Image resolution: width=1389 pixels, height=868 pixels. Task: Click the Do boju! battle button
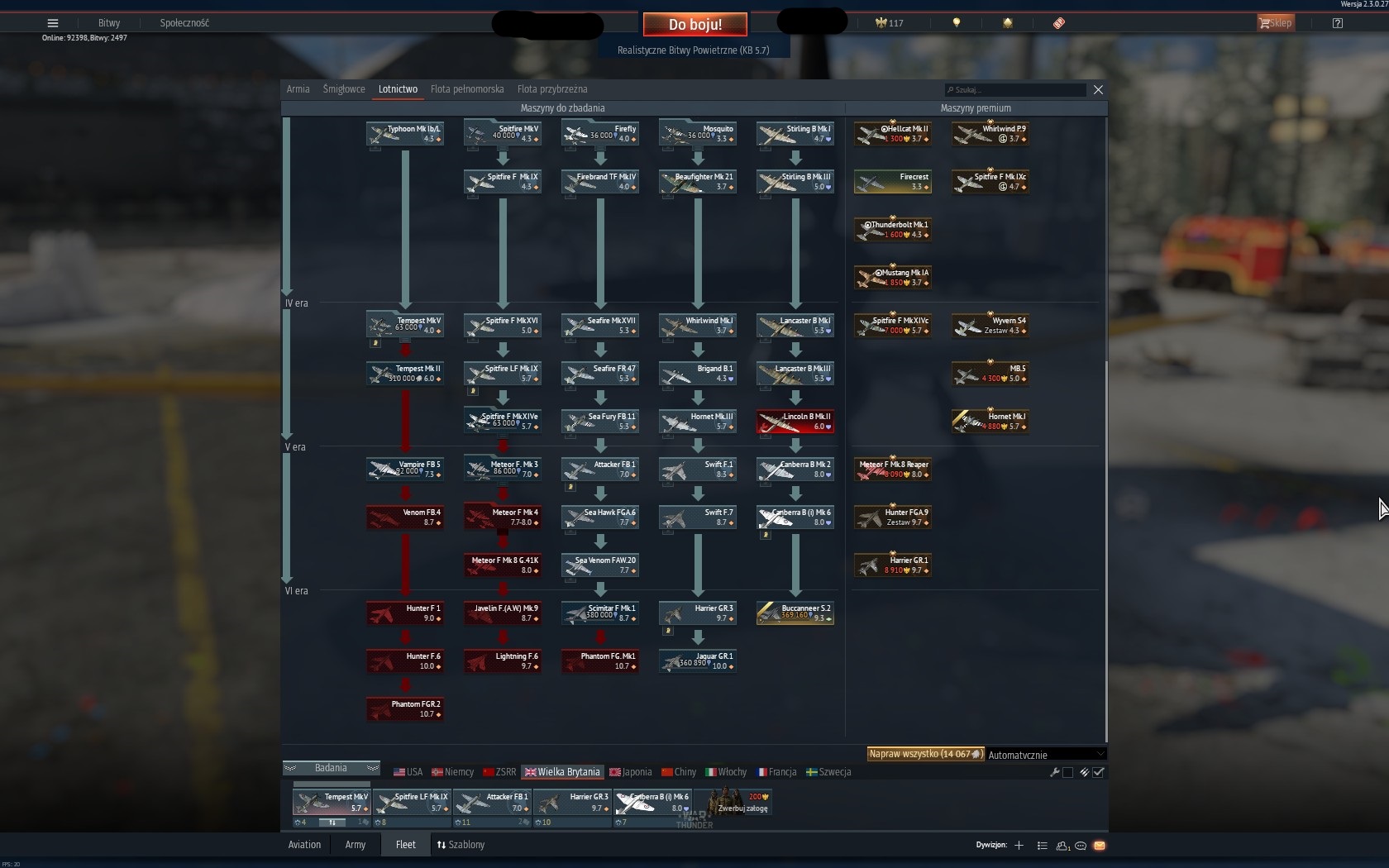694,25
